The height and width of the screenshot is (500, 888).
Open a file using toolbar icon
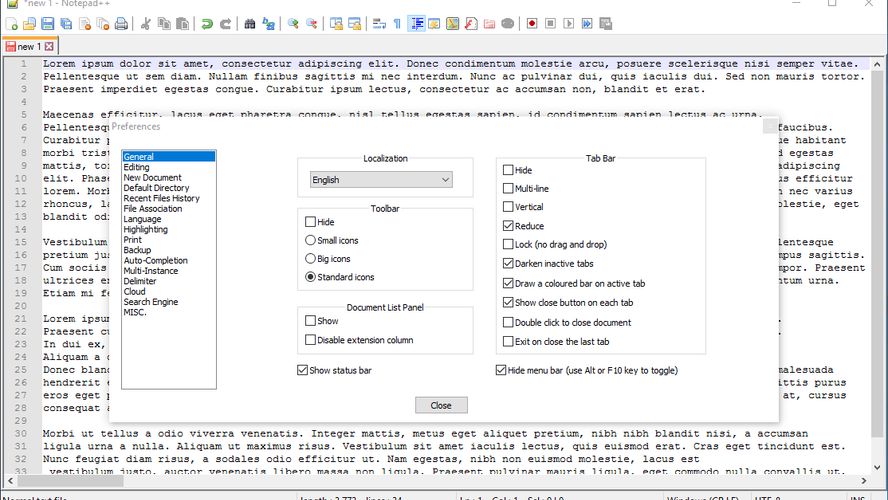(x=29, y=24)
